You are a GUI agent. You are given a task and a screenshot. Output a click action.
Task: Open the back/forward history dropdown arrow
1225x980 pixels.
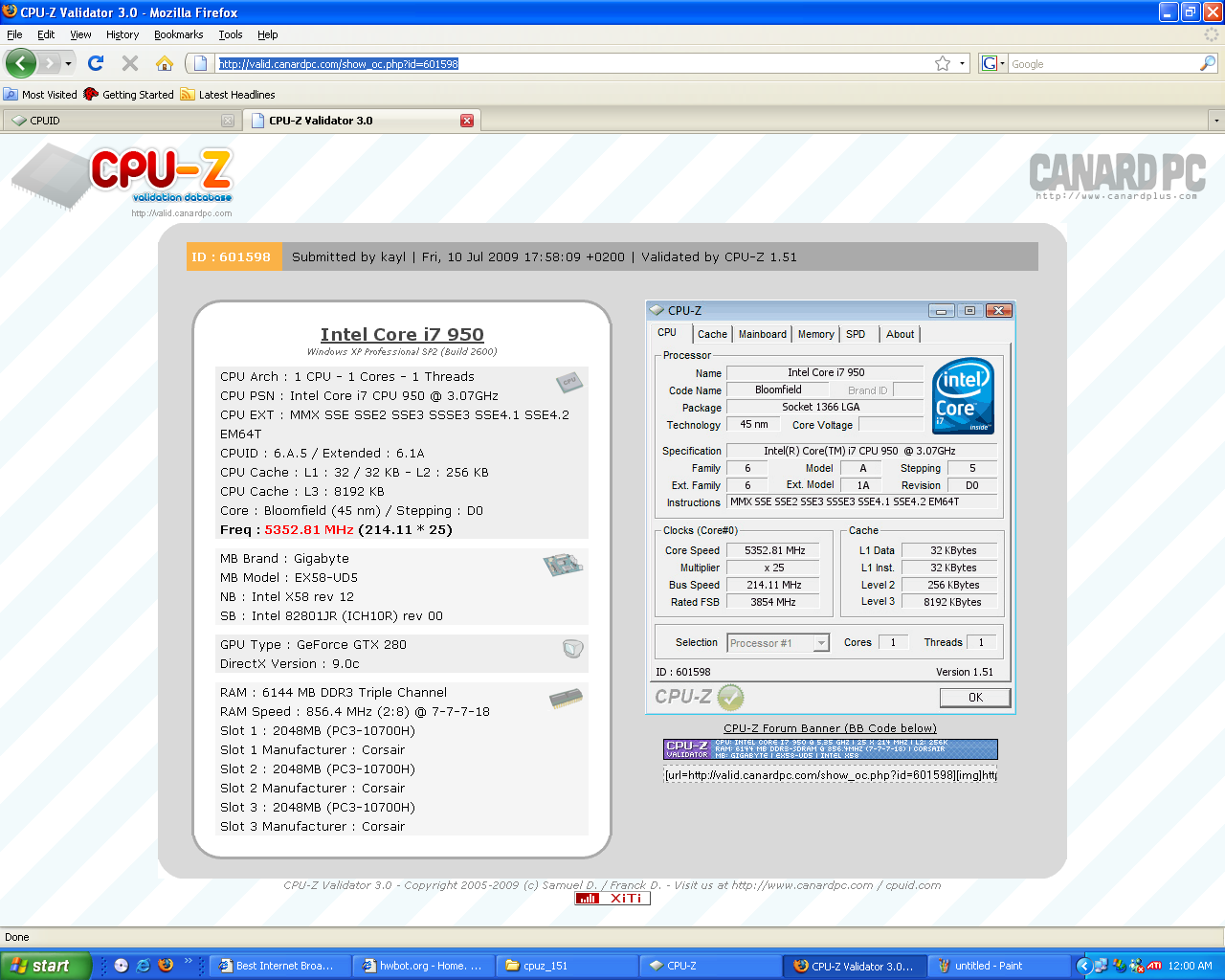(68, 63)
